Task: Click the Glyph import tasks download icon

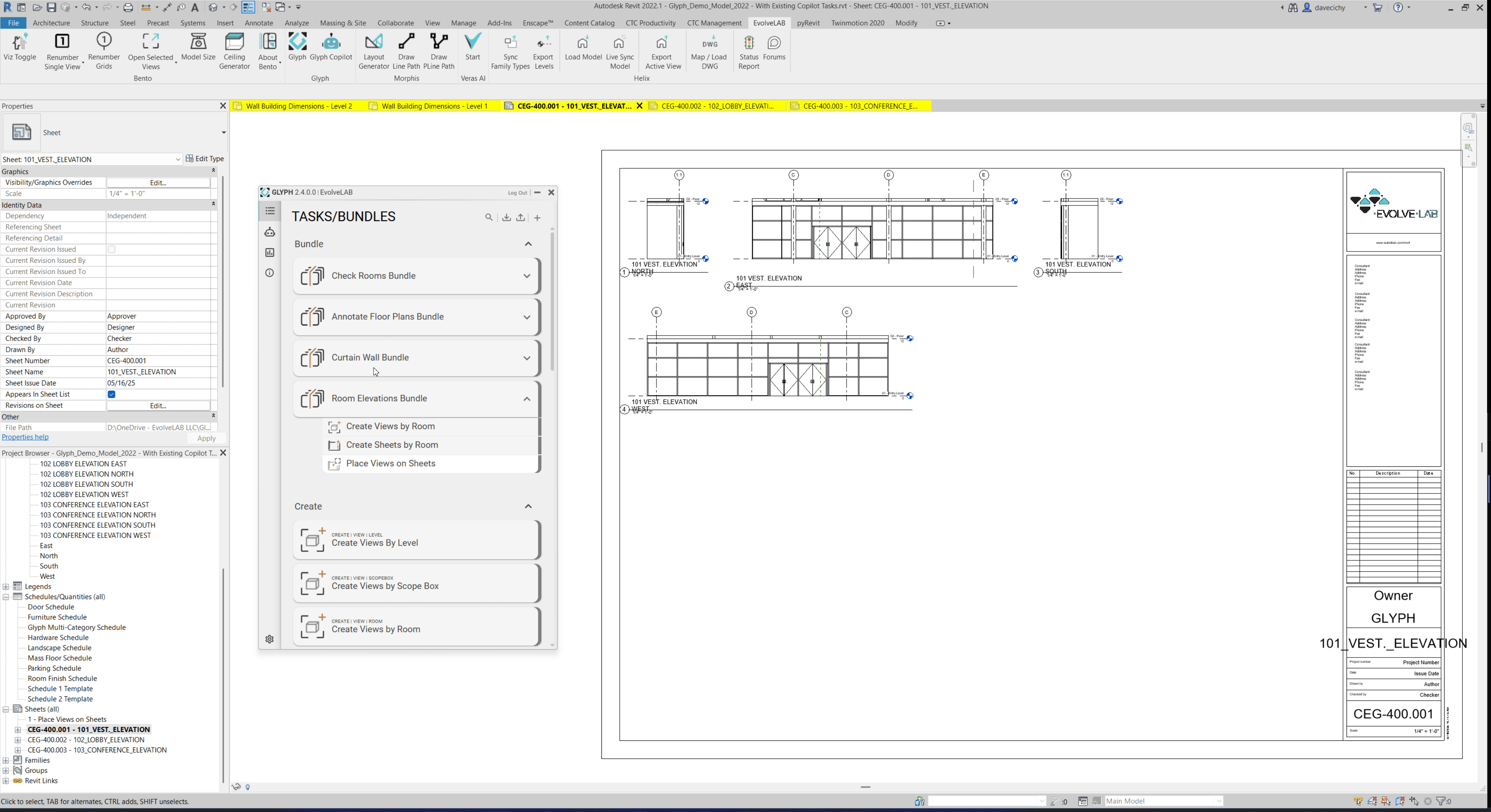Action: coord(507,218)
